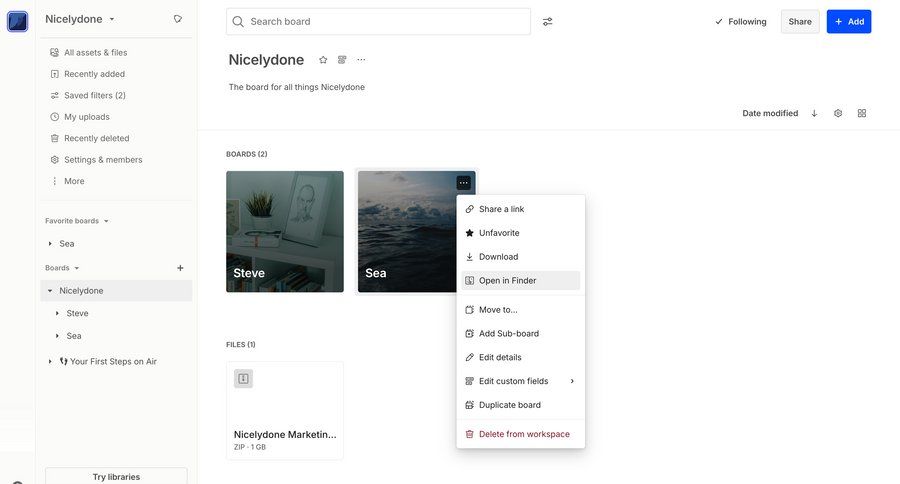
Task: Select Share a link
Action: (x=521, y=209)
